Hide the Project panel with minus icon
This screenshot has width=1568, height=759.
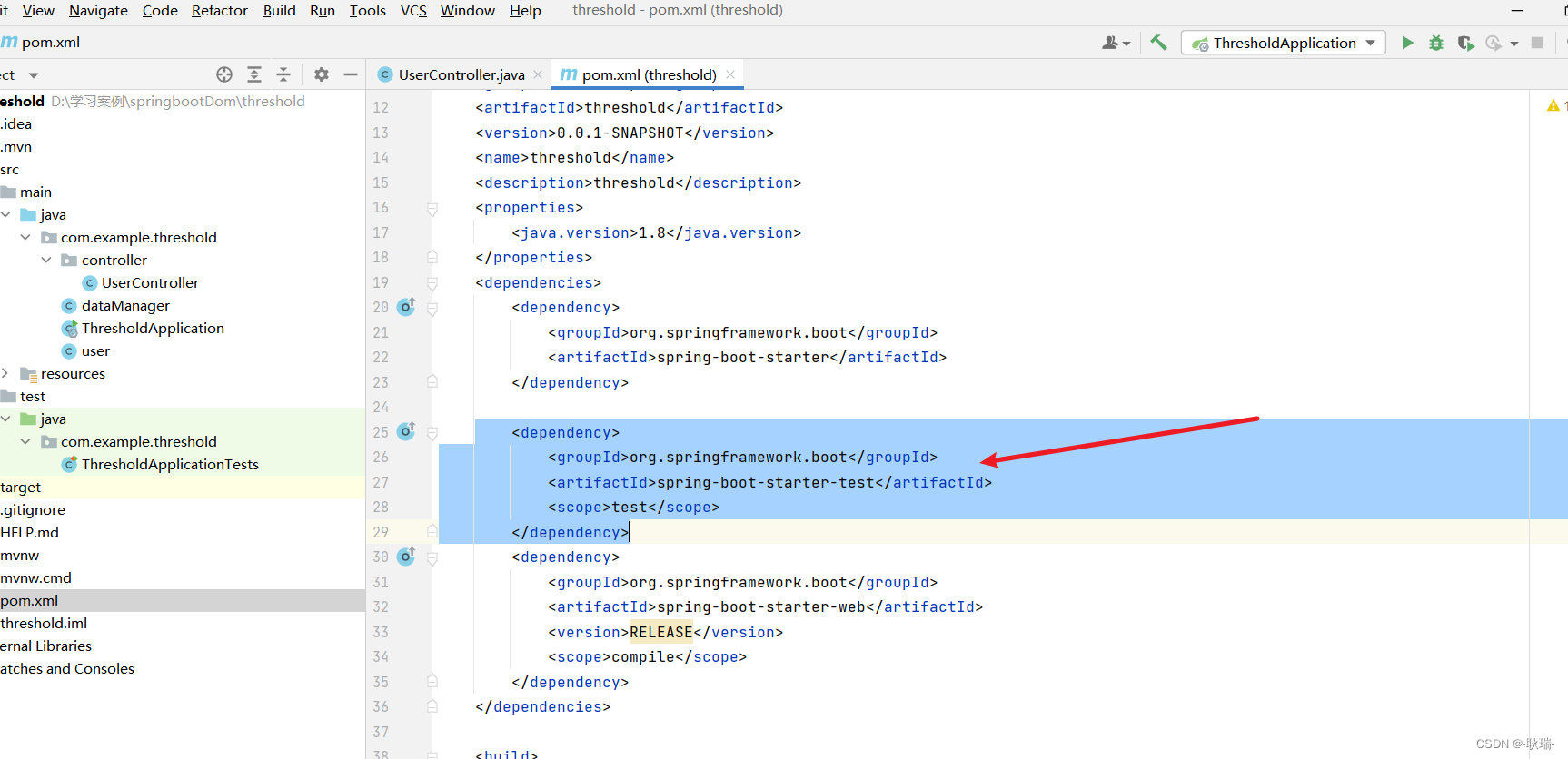pos(351,74)
